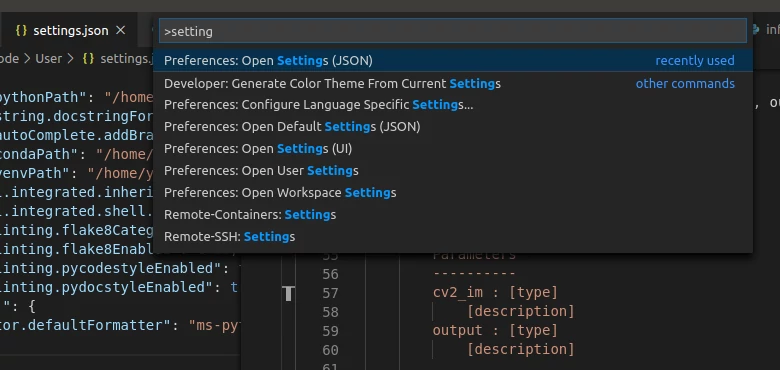Click line number 58 in the gutter
The image size is (780, 370).
pos(330,312)
